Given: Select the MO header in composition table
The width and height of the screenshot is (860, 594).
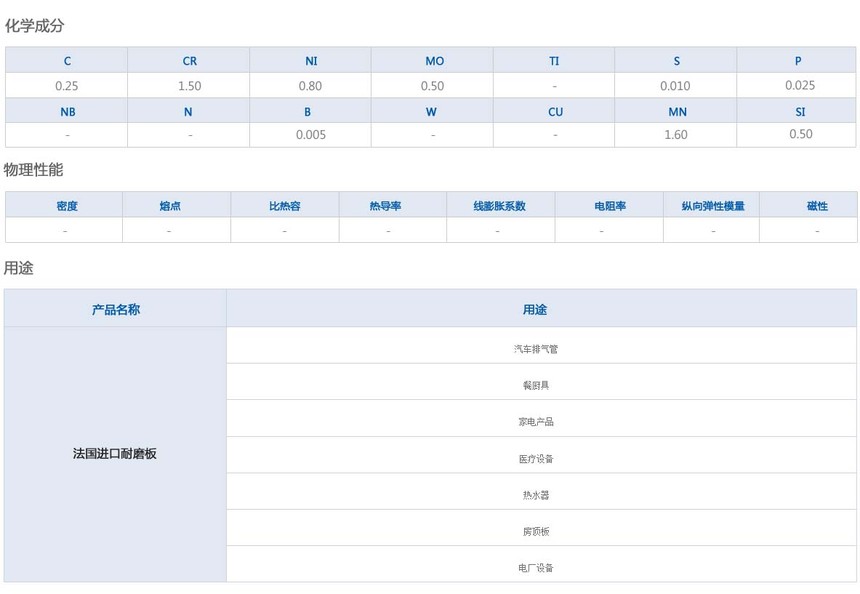Looking at the screenshot, I should click(x=434, y=61).
